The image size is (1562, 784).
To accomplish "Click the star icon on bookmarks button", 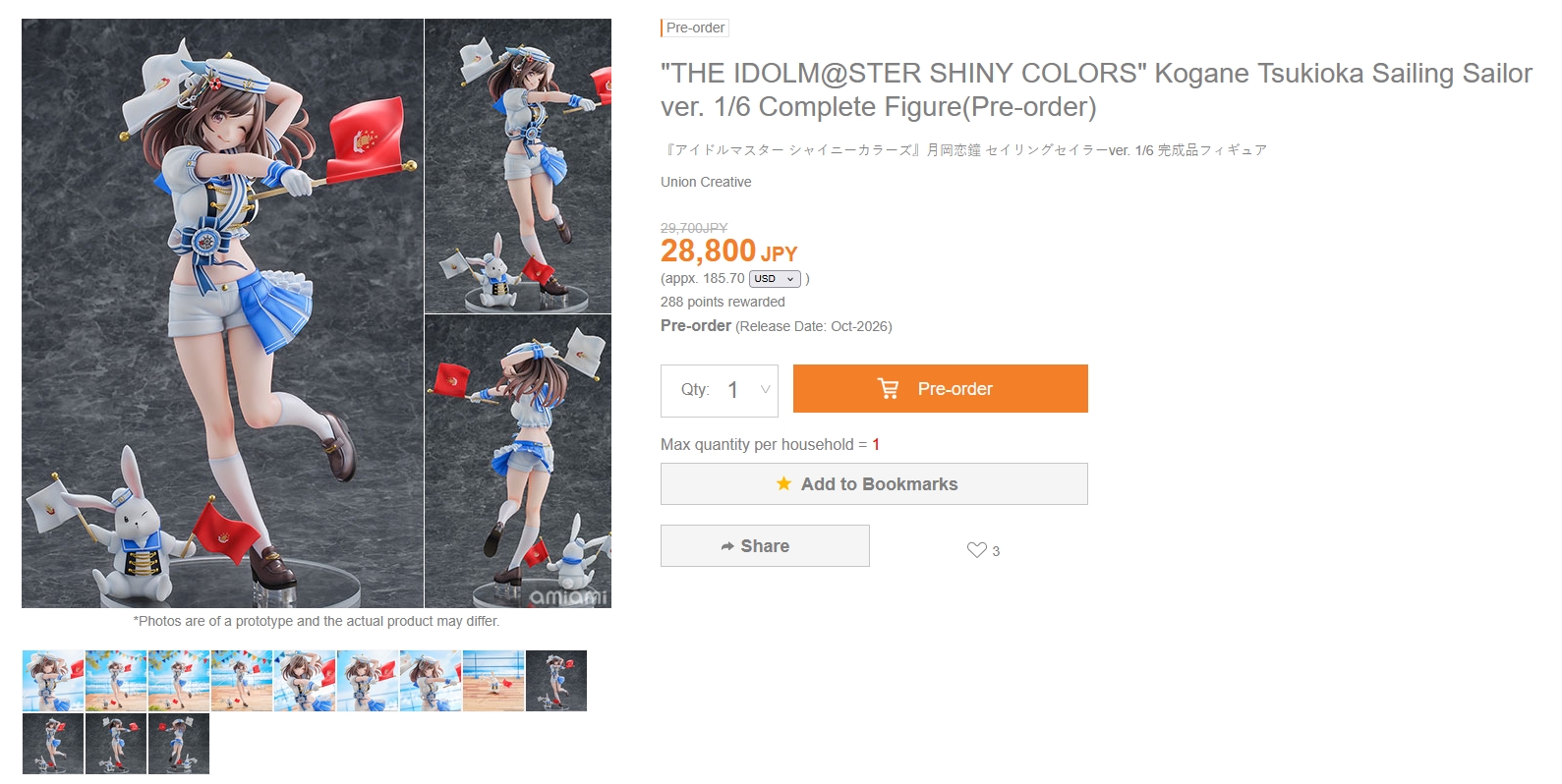I will [783, 483].
